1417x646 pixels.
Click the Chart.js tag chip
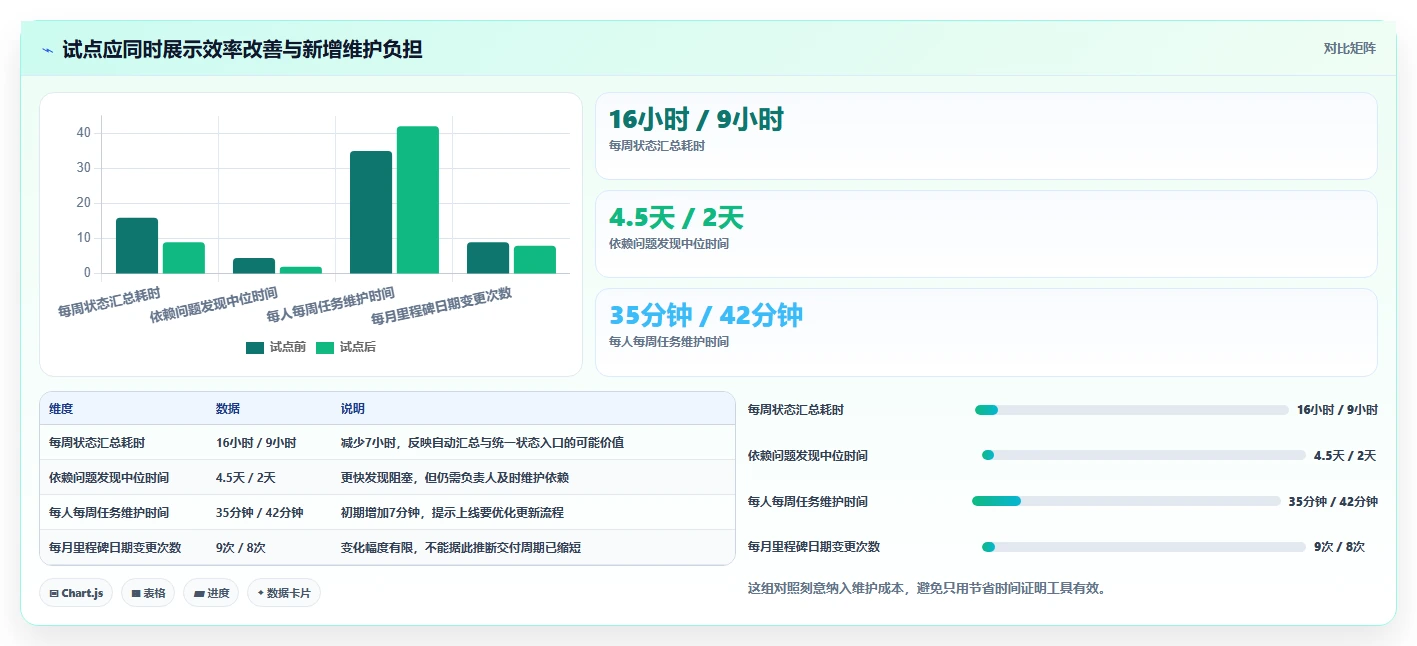(x=76, y=593)
